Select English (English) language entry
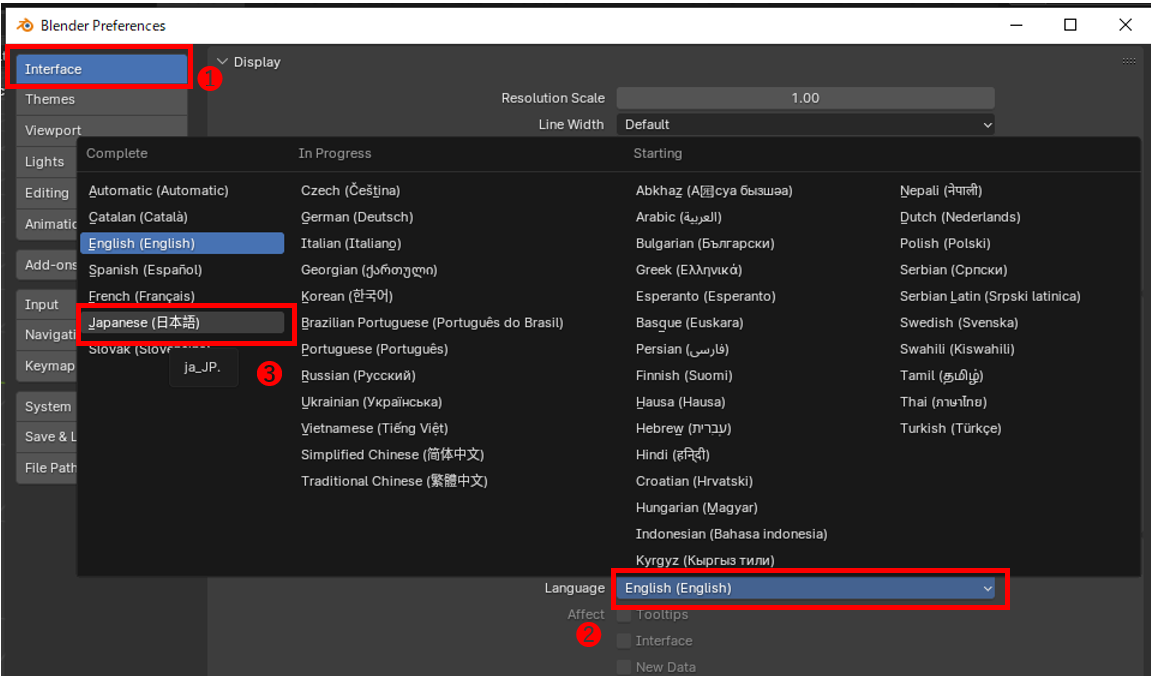1151x676 pixels. [x=182, y=243]
